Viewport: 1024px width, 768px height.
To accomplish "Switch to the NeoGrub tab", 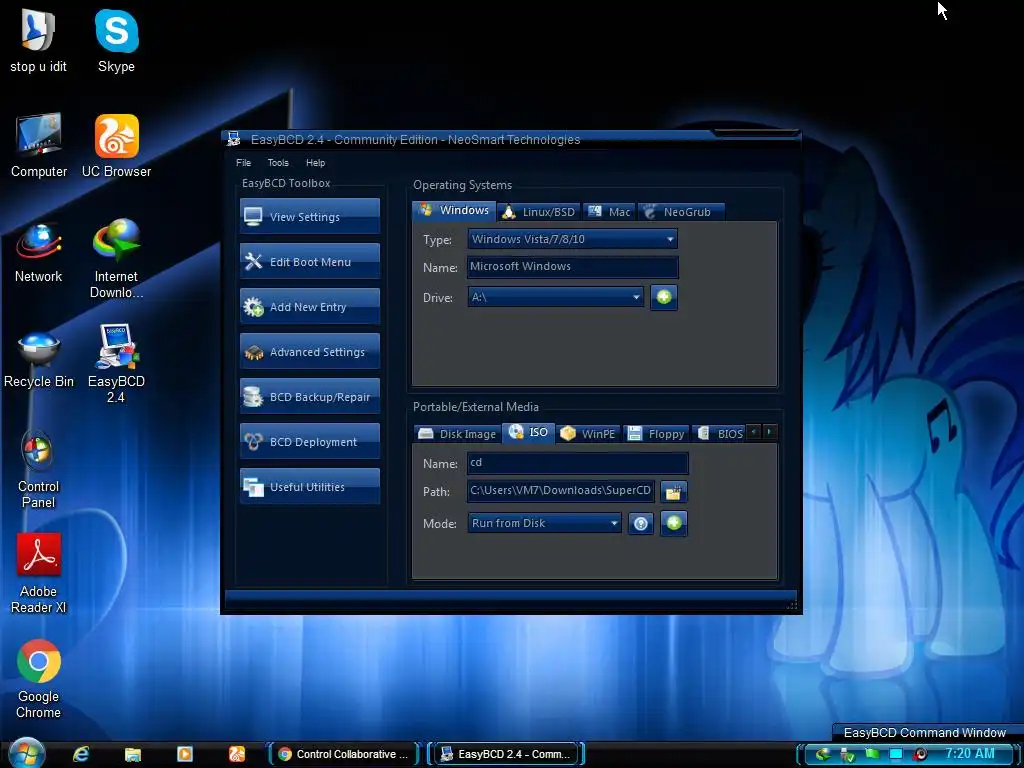I will coord(681,212).
